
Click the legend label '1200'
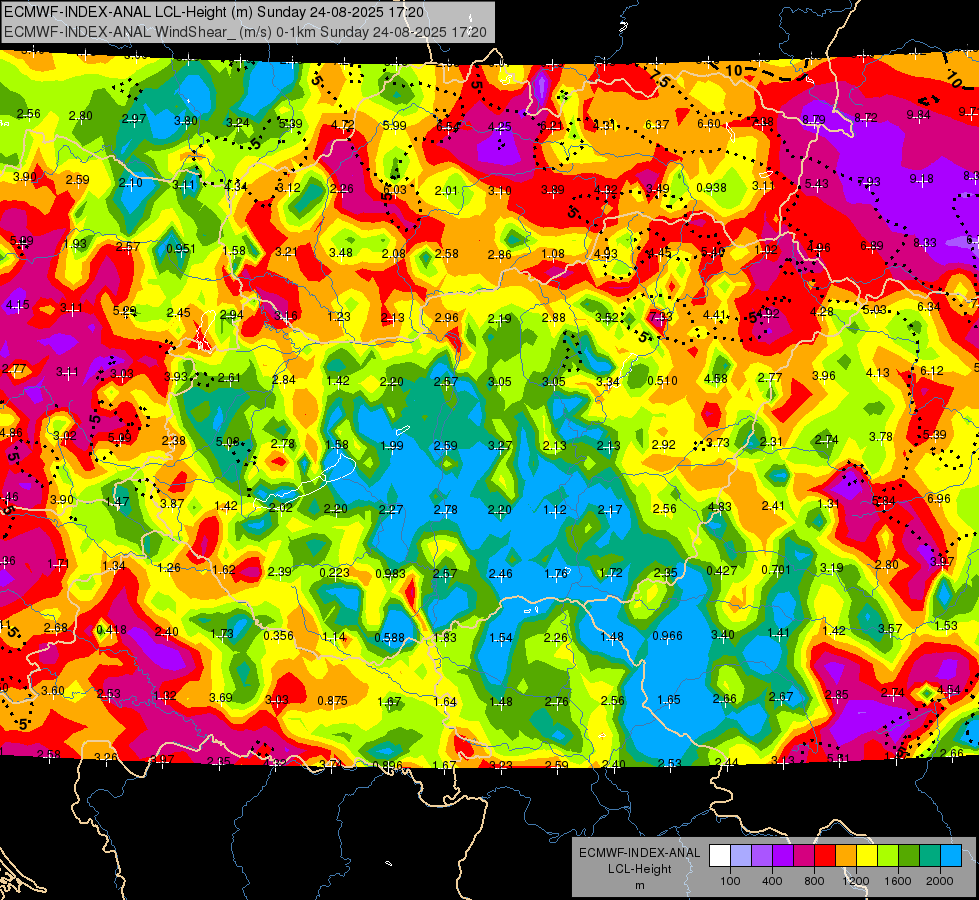pyautogui.click(x=856, y=881)
